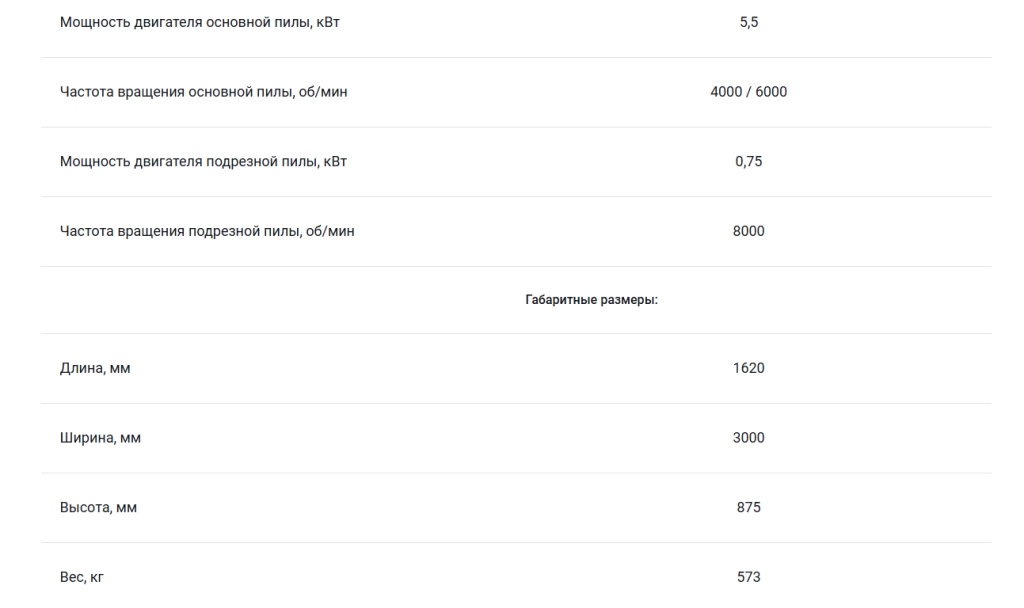Click the кВт unit in scoring saw power row

pos(335,161)
